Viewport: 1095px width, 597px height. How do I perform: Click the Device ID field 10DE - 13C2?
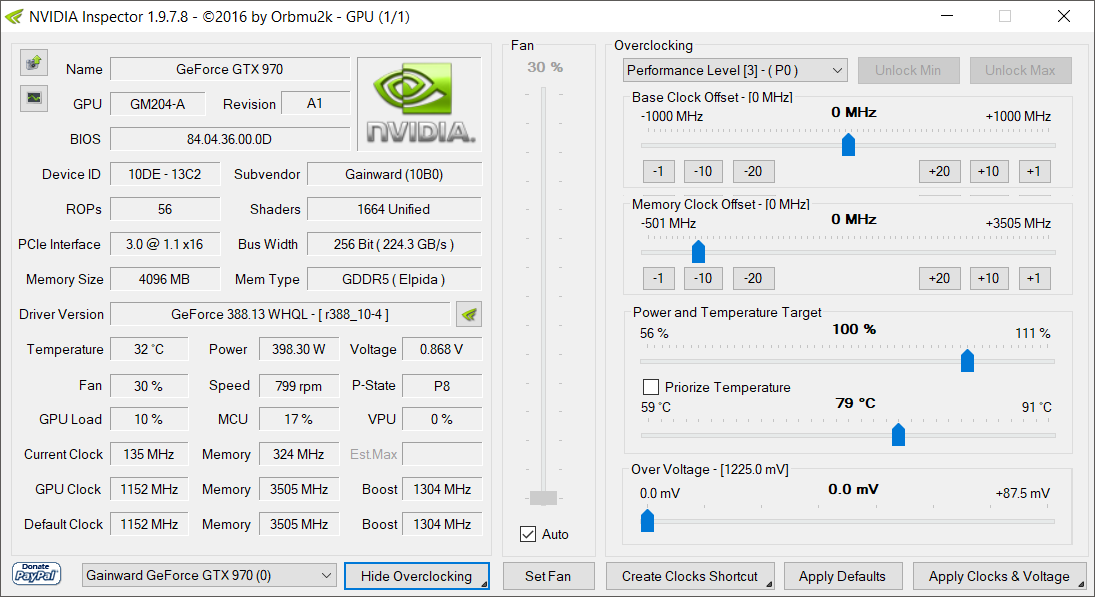[x=165, y=174]
